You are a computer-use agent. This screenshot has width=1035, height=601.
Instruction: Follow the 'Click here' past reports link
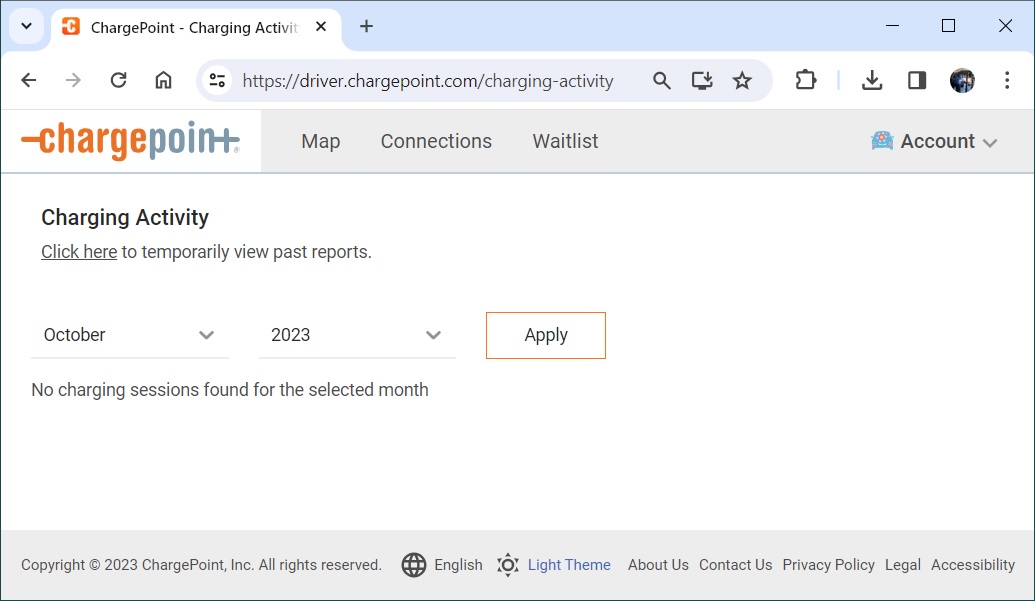(x=79, y=252)
